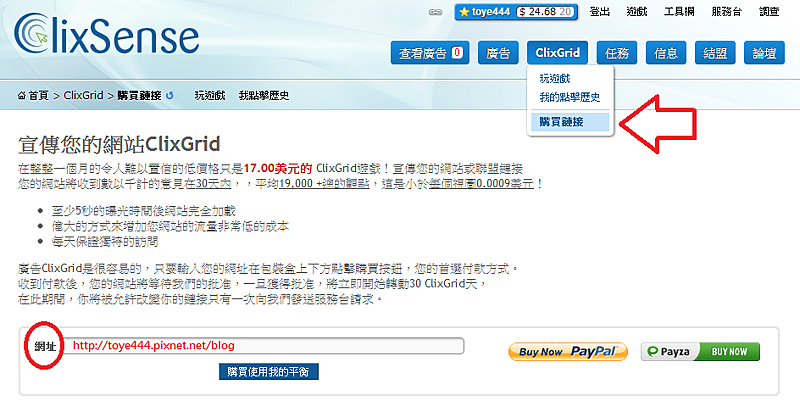The width and height of the screenshot is (800, 412).
Task: Click the Buy Now PayPal button
Action: pyautogui.click(x=568, y=351)
